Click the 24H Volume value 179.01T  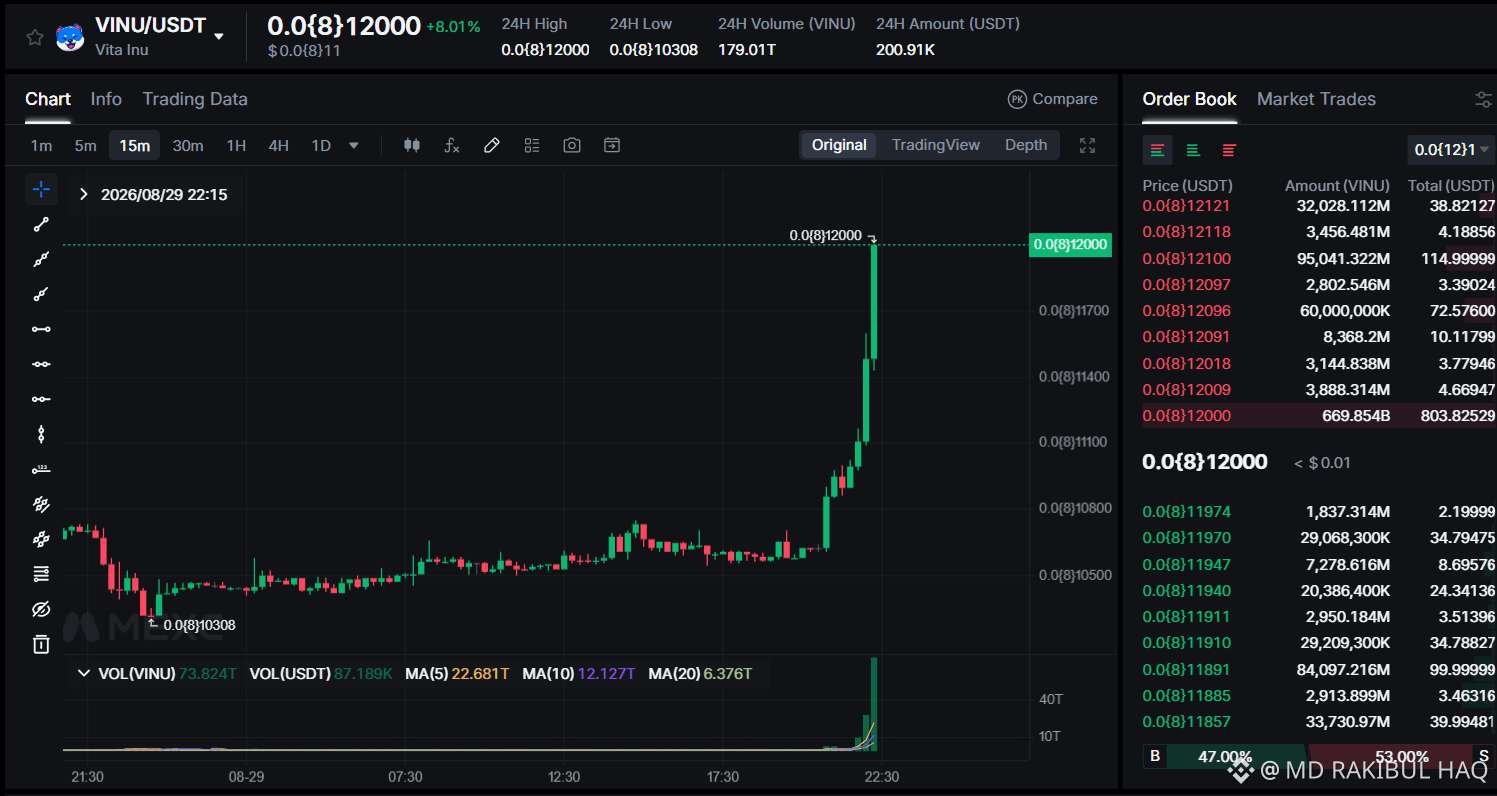coord(746,49)
